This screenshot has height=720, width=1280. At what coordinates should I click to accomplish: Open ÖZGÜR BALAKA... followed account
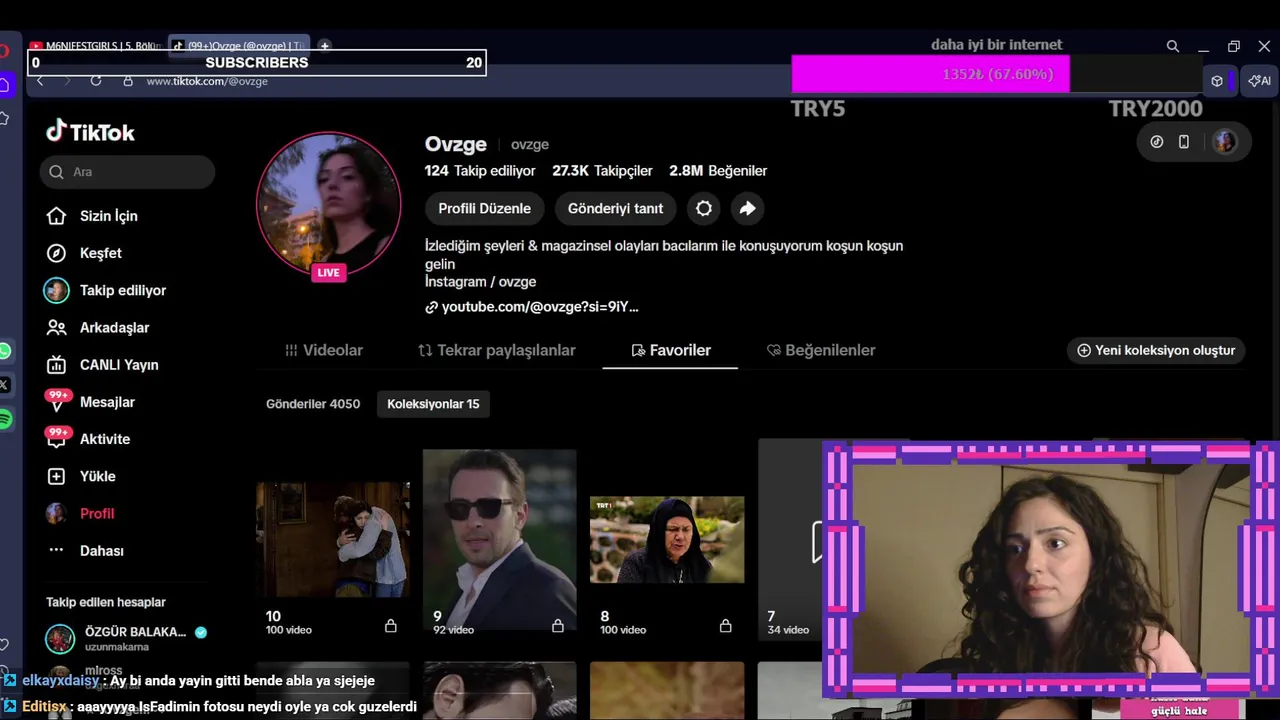[x=128, y=638]
